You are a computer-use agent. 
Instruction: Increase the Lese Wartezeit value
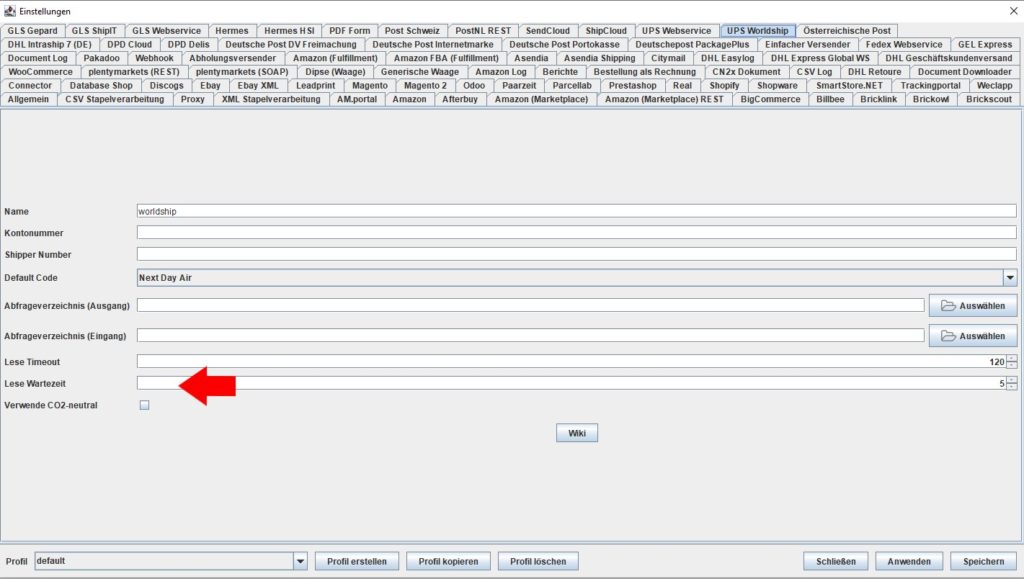[x=1012, y=380]
